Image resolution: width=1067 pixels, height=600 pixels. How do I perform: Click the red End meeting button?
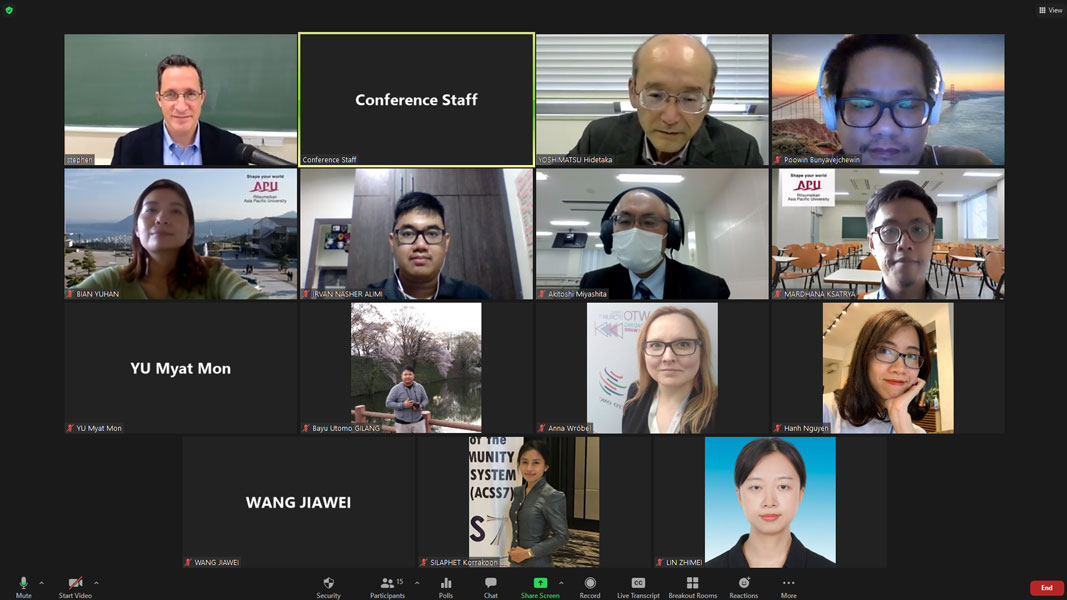click(1046, 588)
